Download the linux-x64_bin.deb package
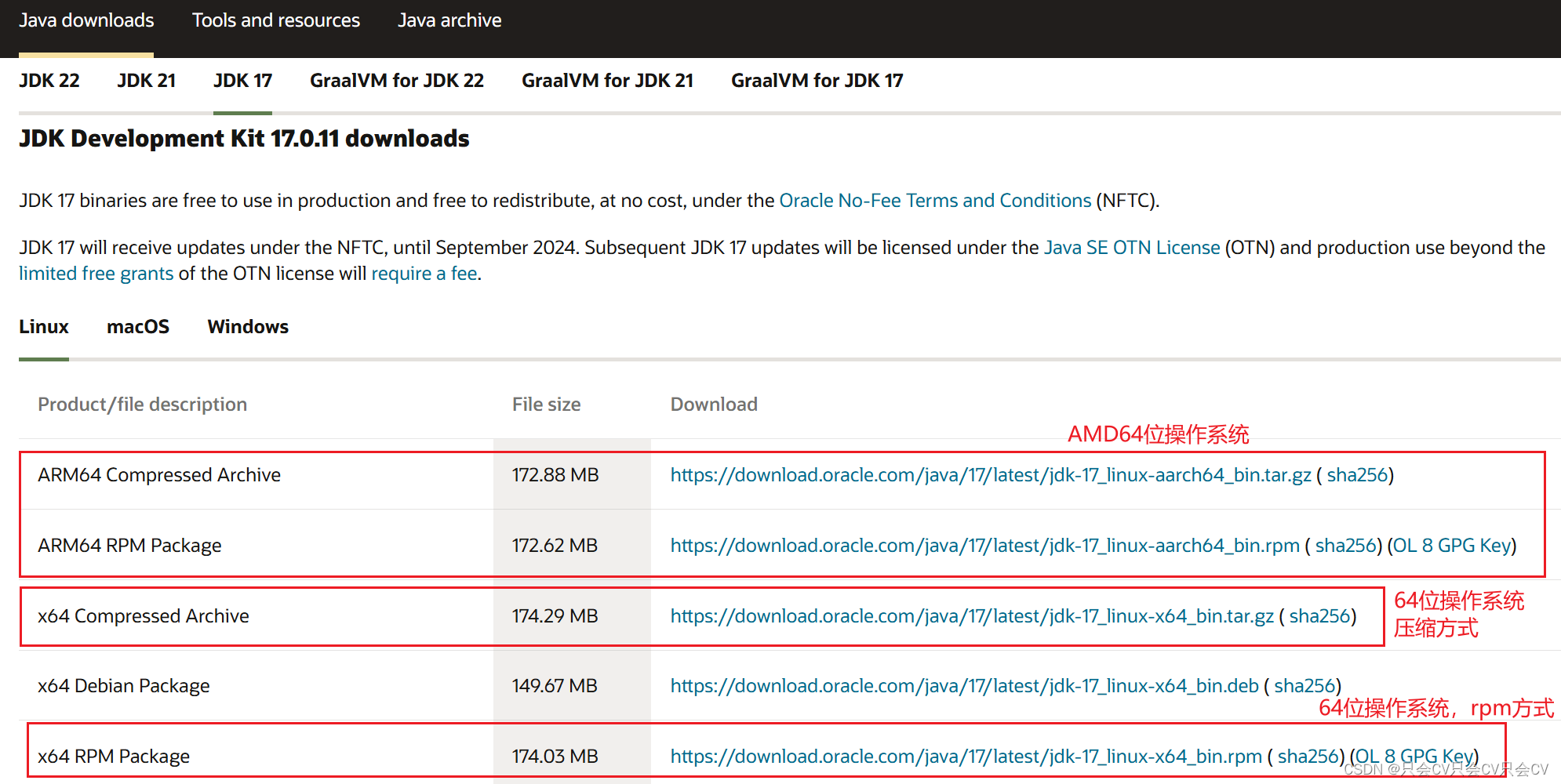Image resolution: width=1561 pixels, height=784 pixels. (x=965, y=686)
